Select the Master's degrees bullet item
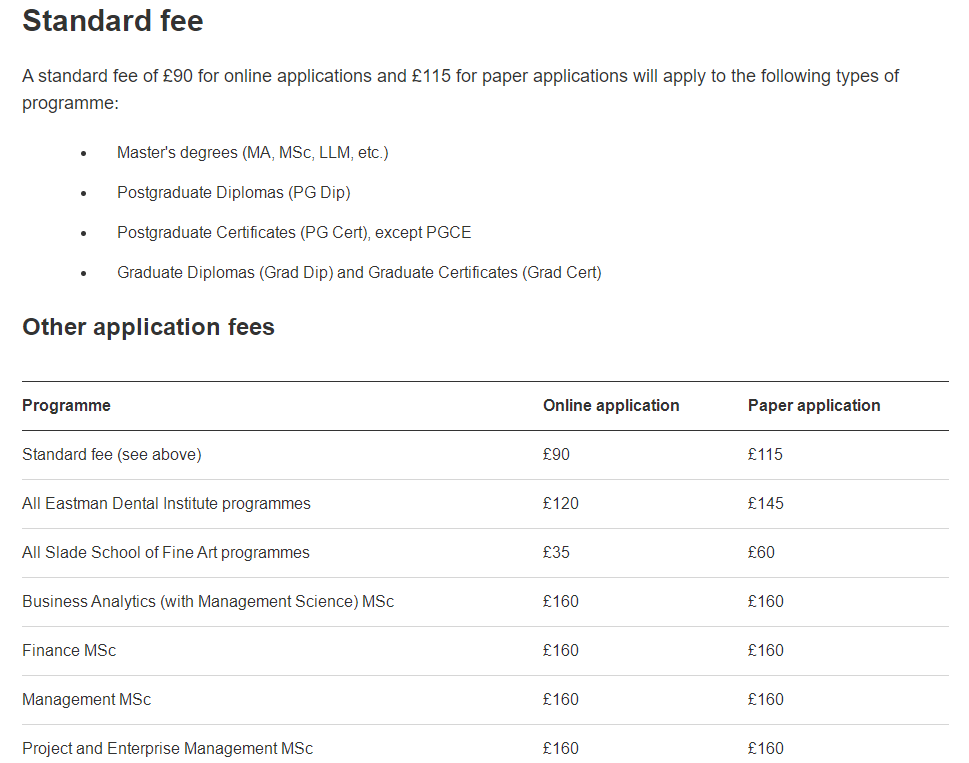The height and width of the screenshot is (763, 969). click(252, 153)
